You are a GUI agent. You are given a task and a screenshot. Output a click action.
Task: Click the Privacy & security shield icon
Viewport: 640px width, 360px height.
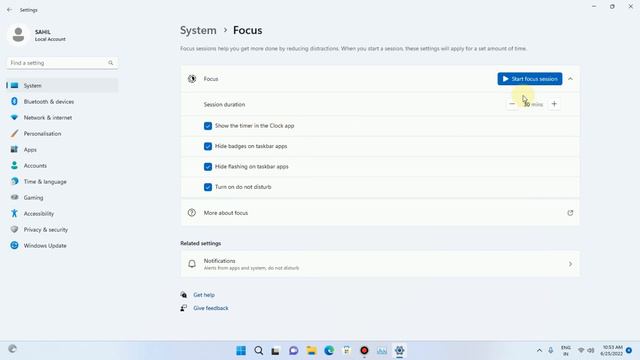[x=14, y=229]
